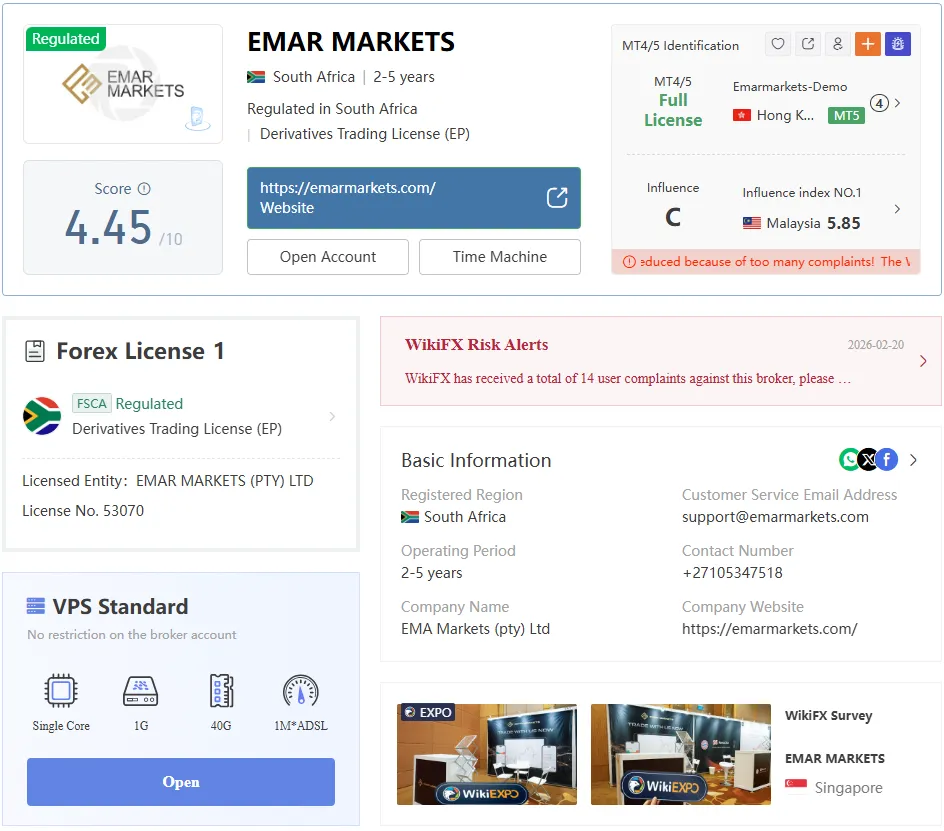
Task: Click the complaints warning banner
Action: (x=765, y=262)
